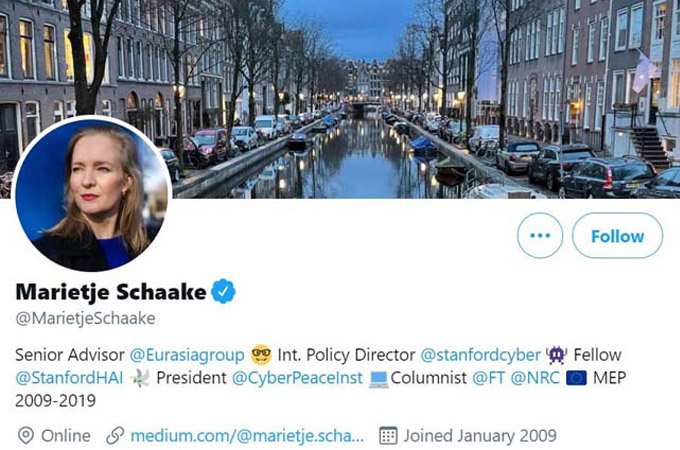Screen dimensions: 680x450
Task: Open the @CyberPeaceInst mention link
Action: (x=297, y=378)
